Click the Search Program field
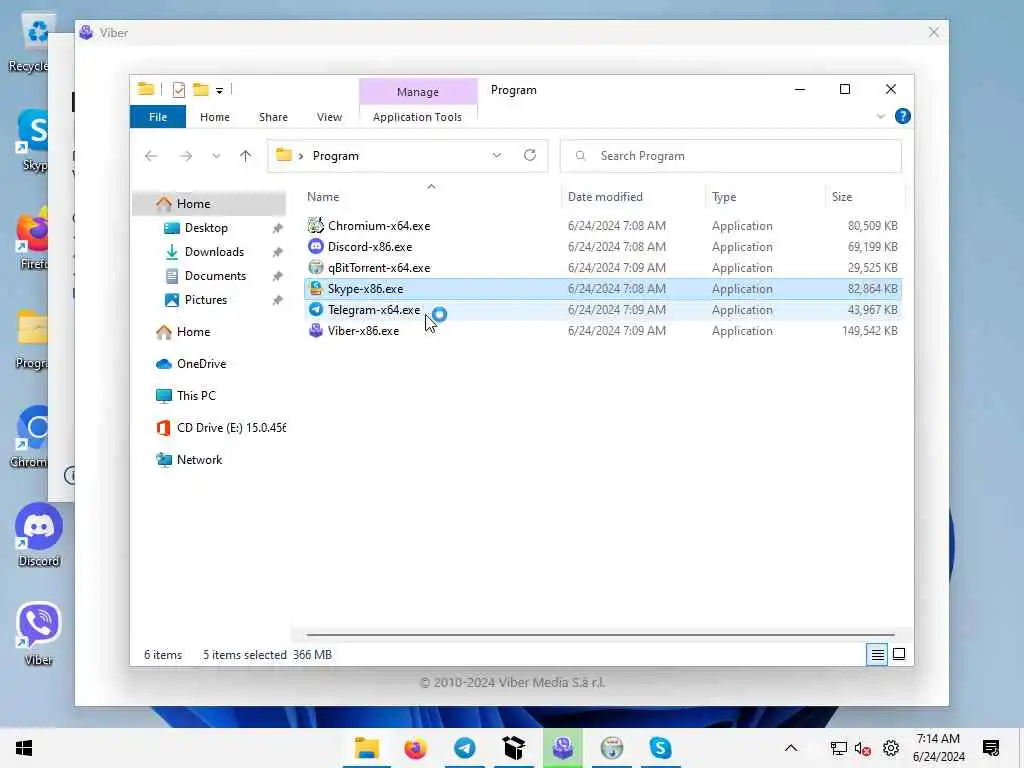Screen dimensions: 1024x768 coord(731,155)
